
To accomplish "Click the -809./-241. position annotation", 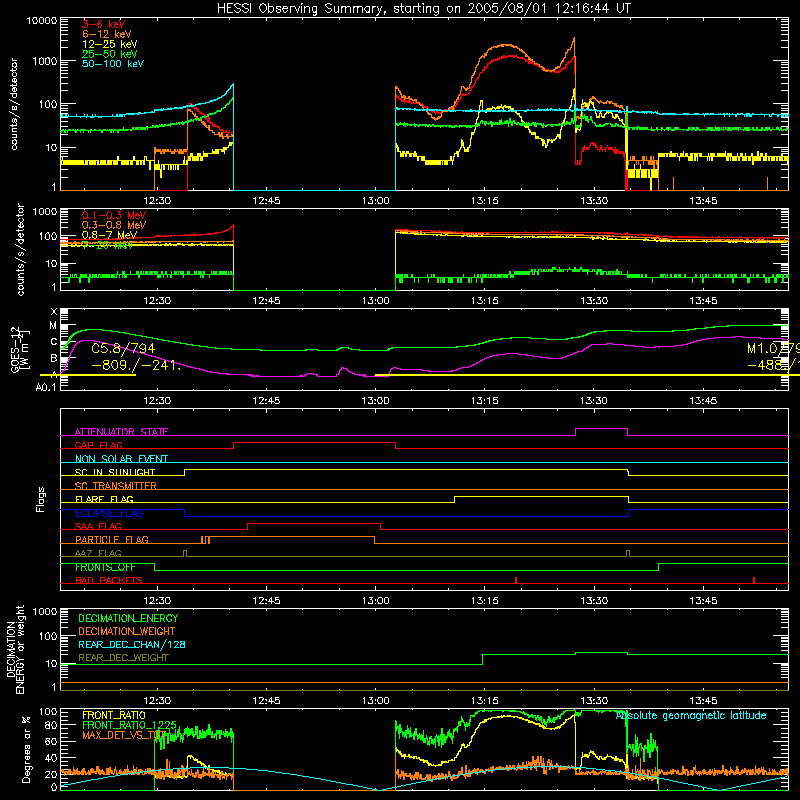I will point(136,365).
